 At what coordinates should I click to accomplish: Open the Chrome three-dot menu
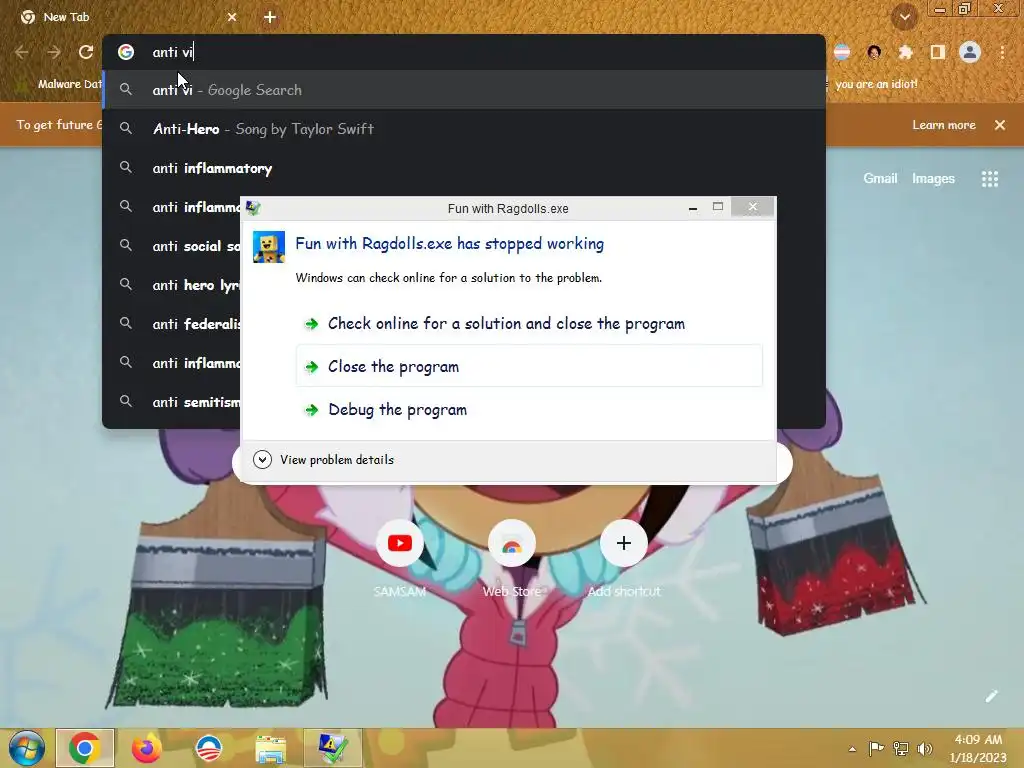coord(1002,52)
